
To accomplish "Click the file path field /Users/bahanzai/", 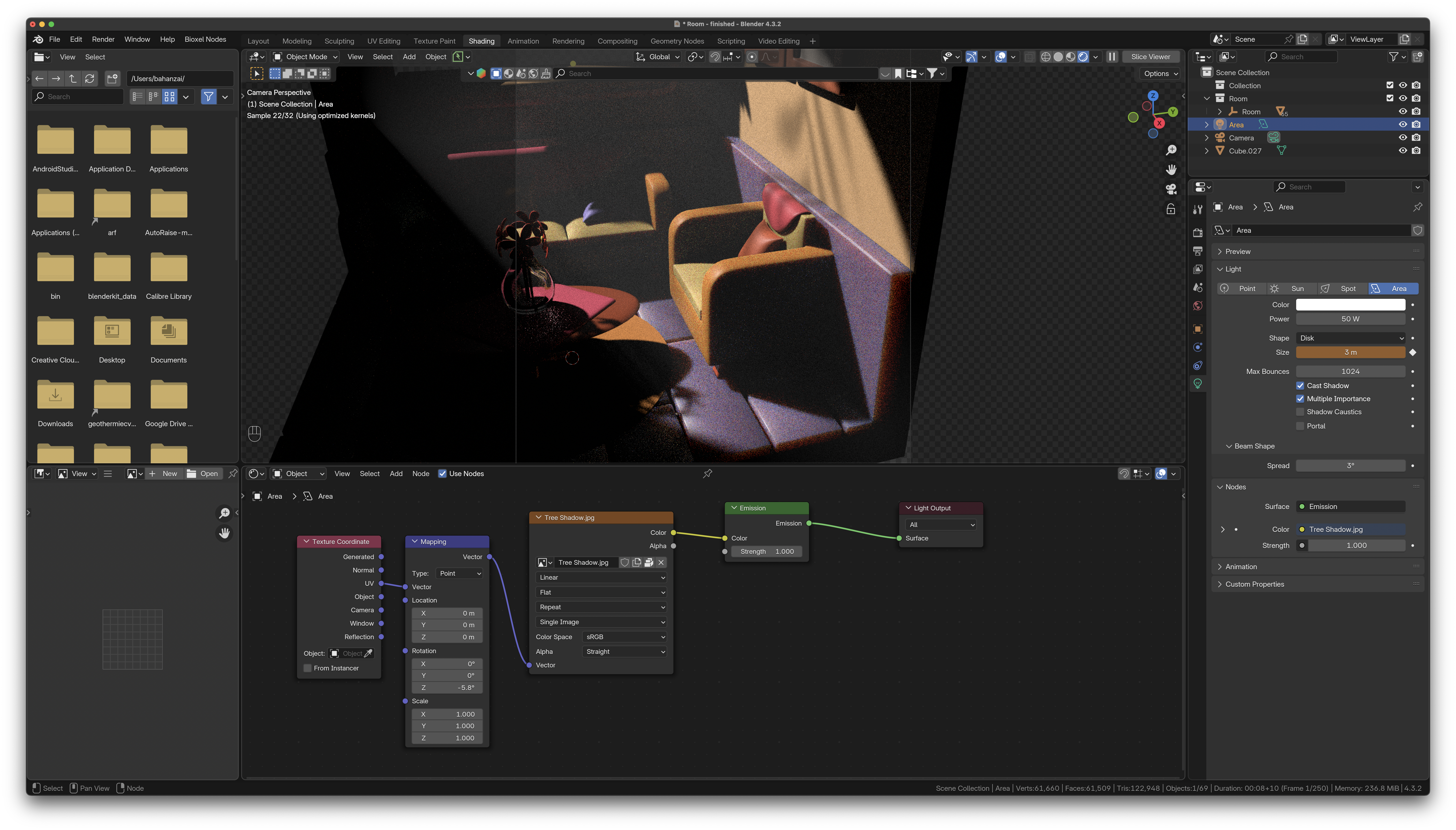I will pyautogui.click(x=180, y=79).
